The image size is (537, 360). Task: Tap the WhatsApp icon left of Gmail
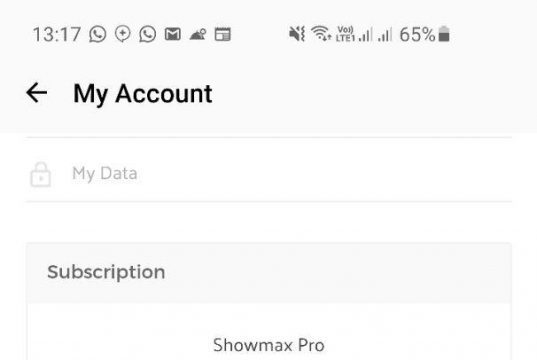click(148, 34)
